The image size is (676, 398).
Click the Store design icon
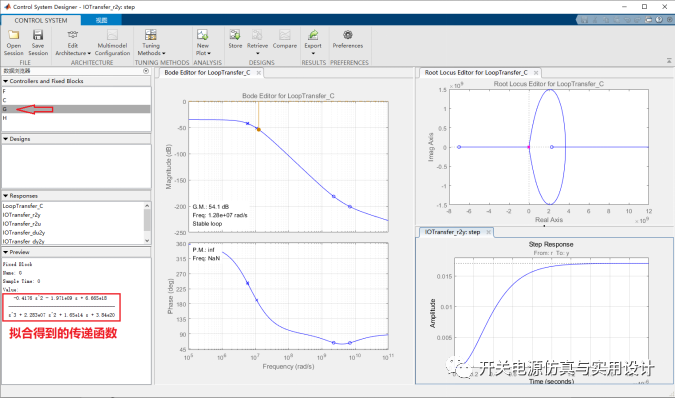point(235,34)
